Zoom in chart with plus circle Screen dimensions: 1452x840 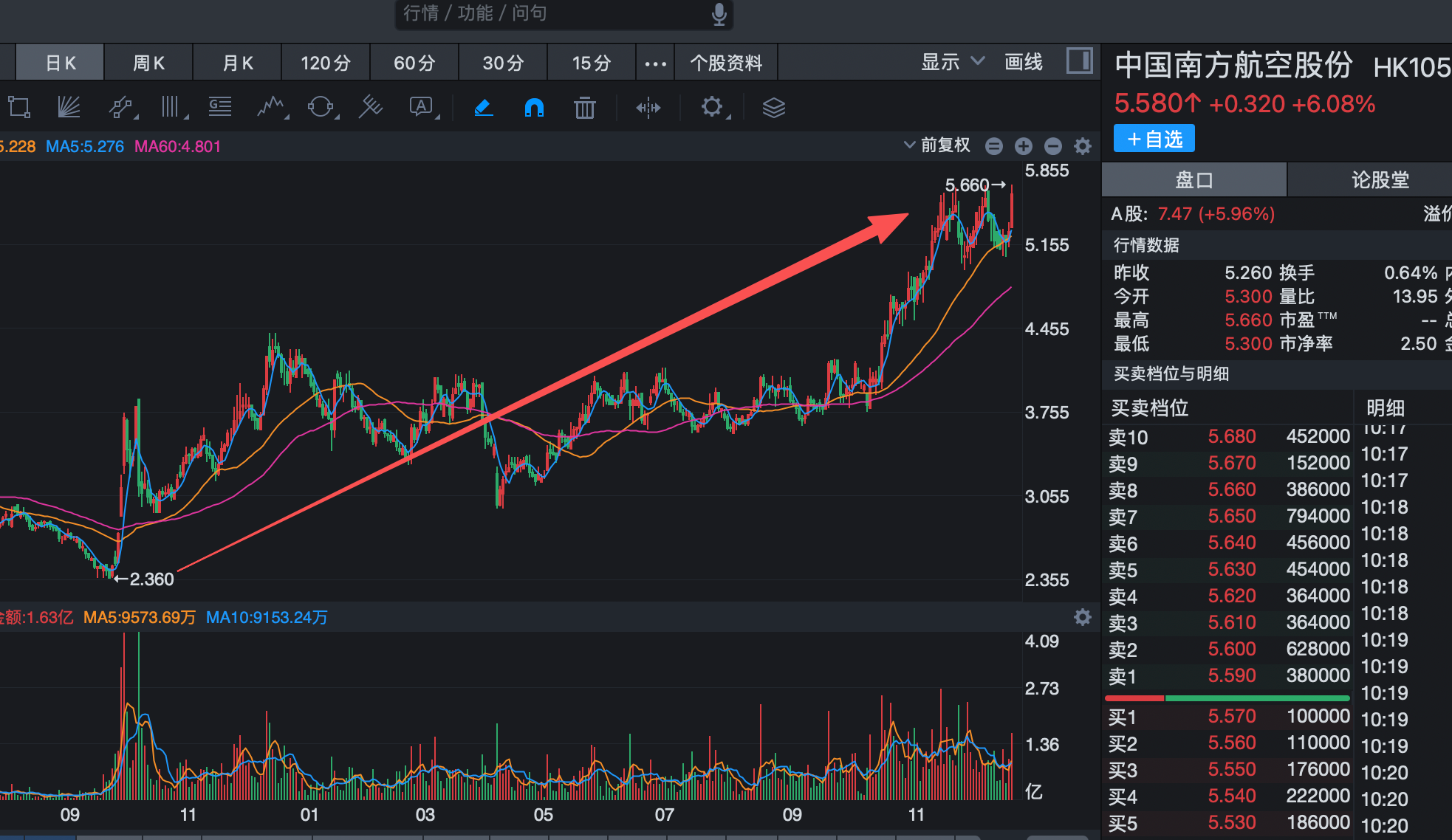point(1023,146)
